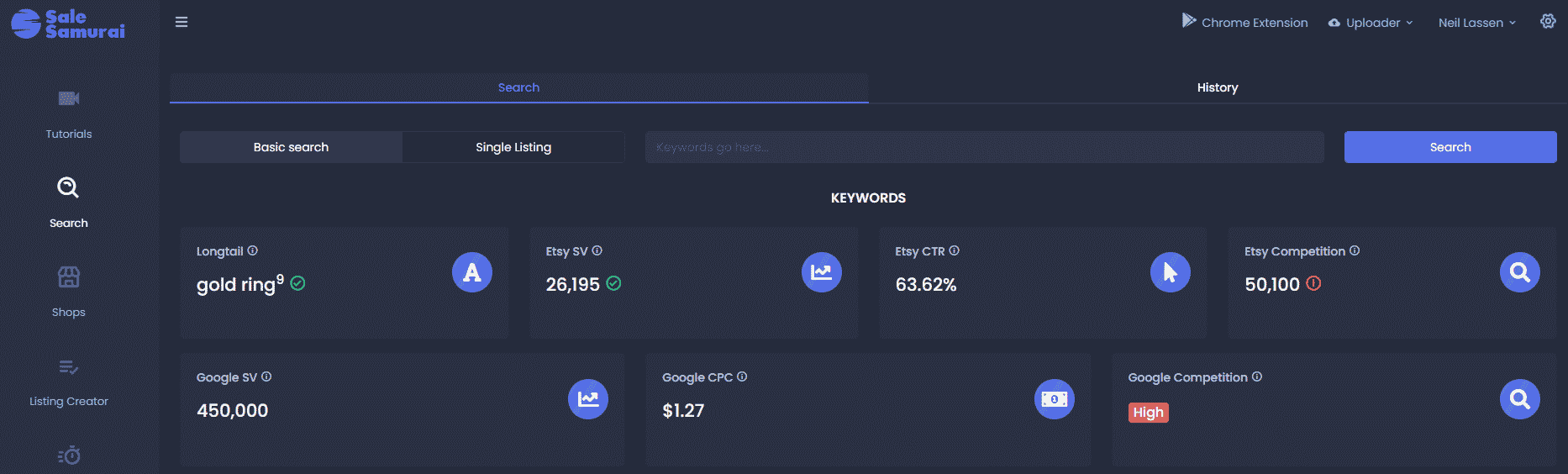Click the Google Competition magnifier icon
This screenshot has width=1568, height=474.
[1520, 399]
